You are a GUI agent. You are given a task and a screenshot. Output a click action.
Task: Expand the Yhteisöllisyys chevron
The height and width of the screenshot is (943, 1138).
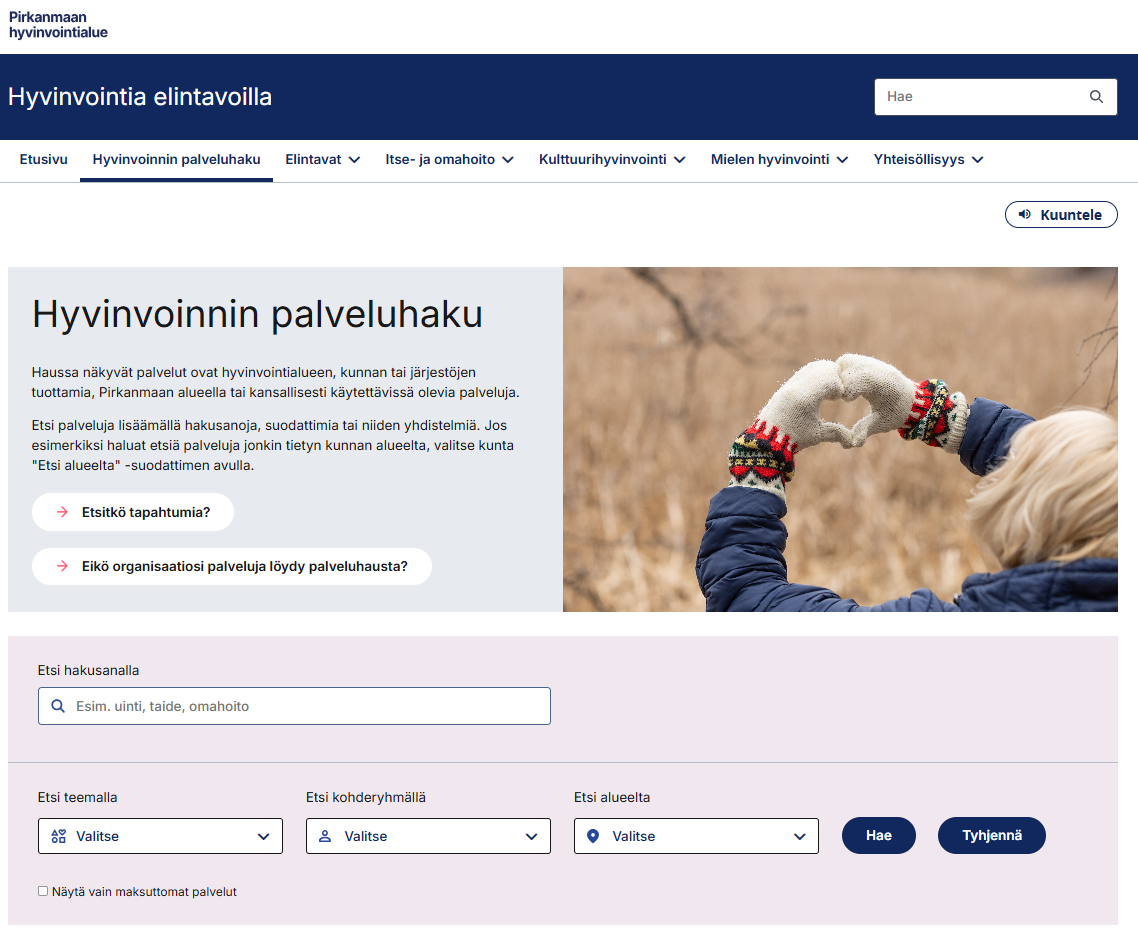click(978, 160)
